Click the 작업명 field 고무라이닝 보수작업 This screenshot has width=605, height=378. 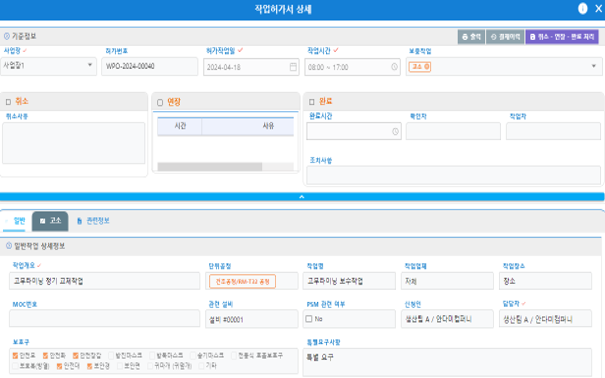click(349, 281)
